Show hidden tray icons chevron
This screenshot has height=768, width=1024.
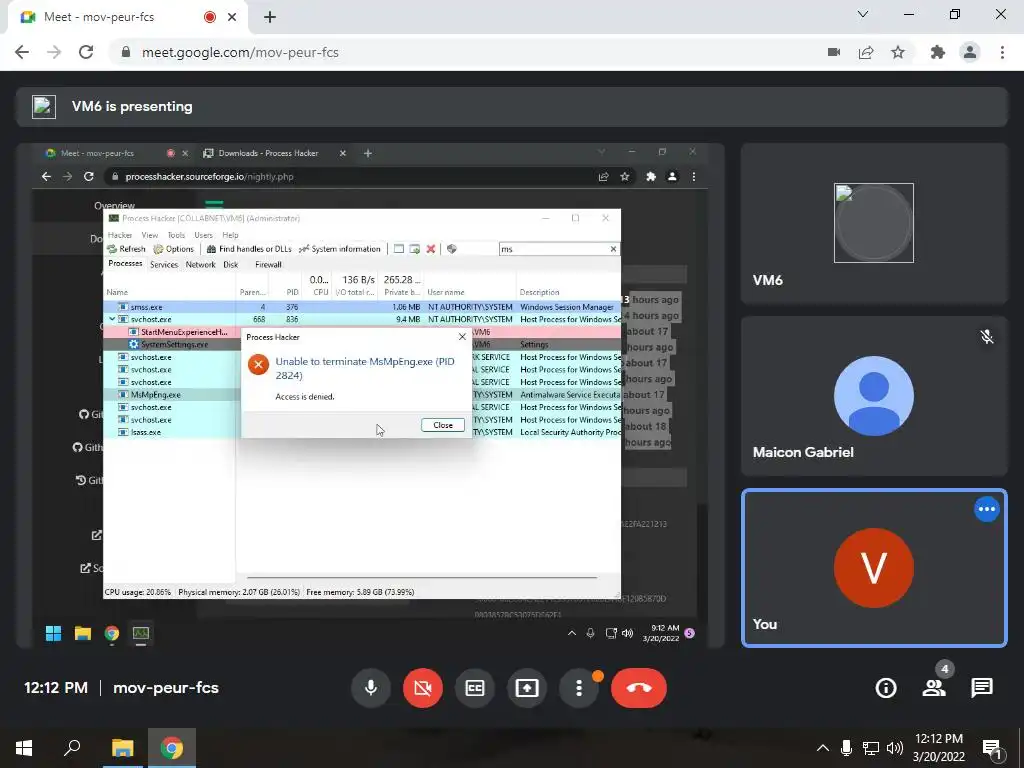pos(822,748)
